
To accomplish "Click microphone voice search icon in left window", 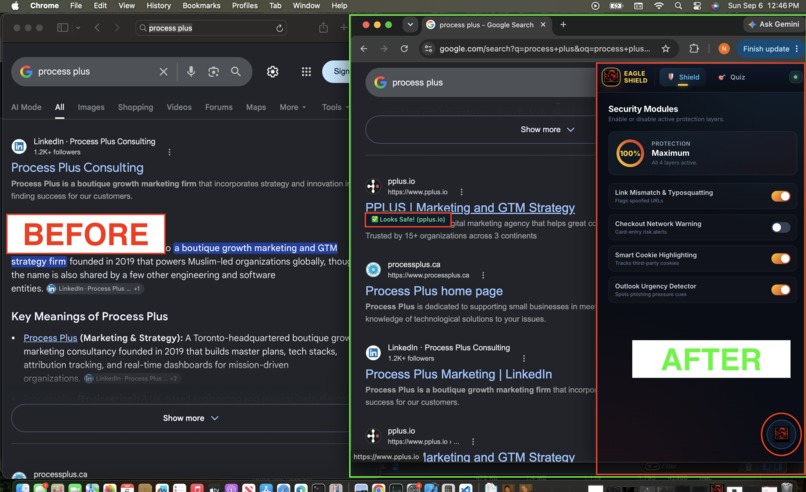I will (191, 71).
